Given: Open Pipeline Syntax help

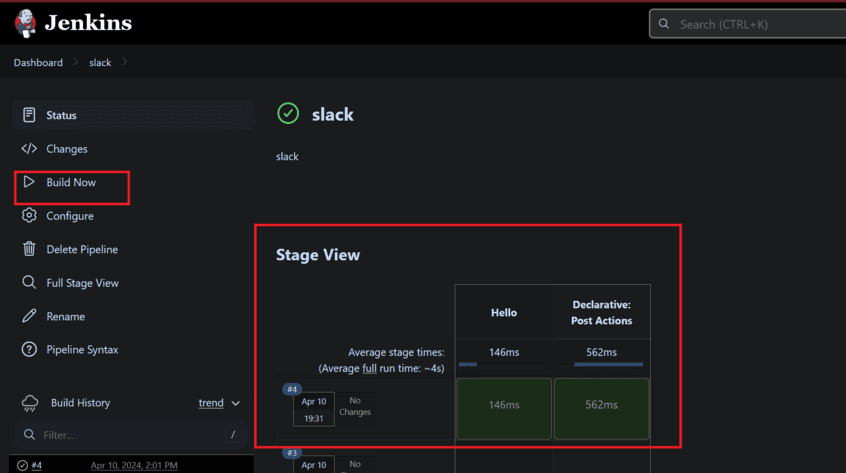Looking at the screenshot, I should tap(82, 349).
